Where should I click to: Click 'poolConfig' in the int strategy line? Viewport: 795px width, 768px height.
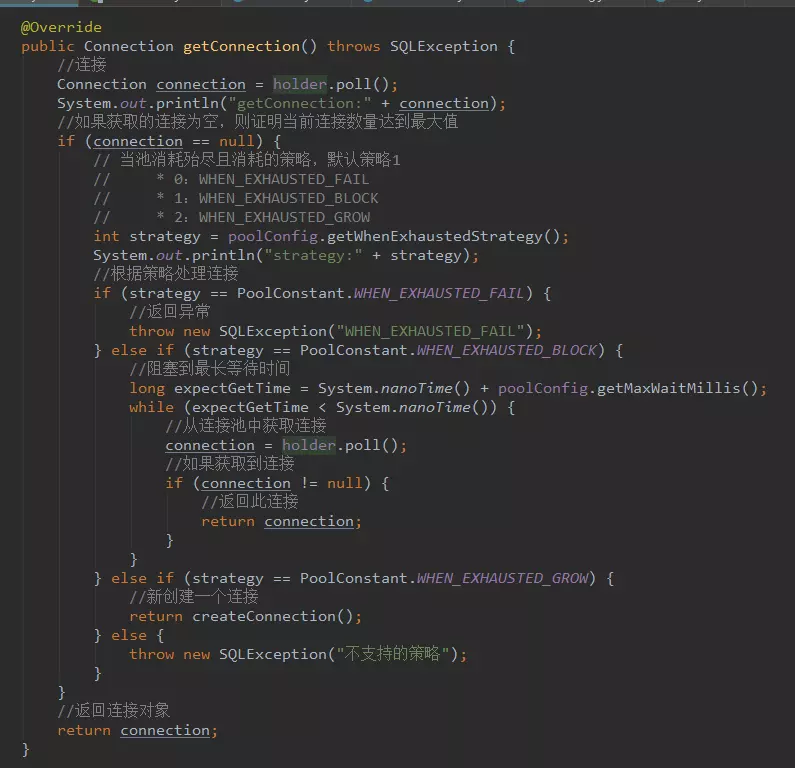(273, 236)
